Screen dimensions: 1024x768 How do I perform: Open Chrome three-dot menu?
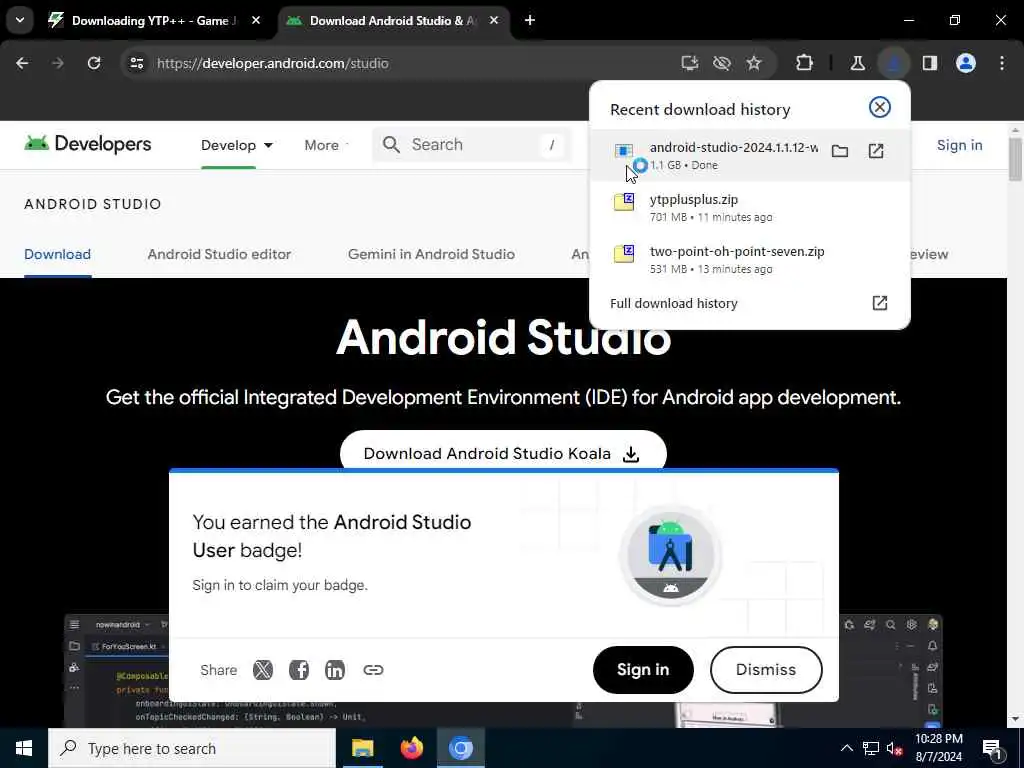point(1002,63)
